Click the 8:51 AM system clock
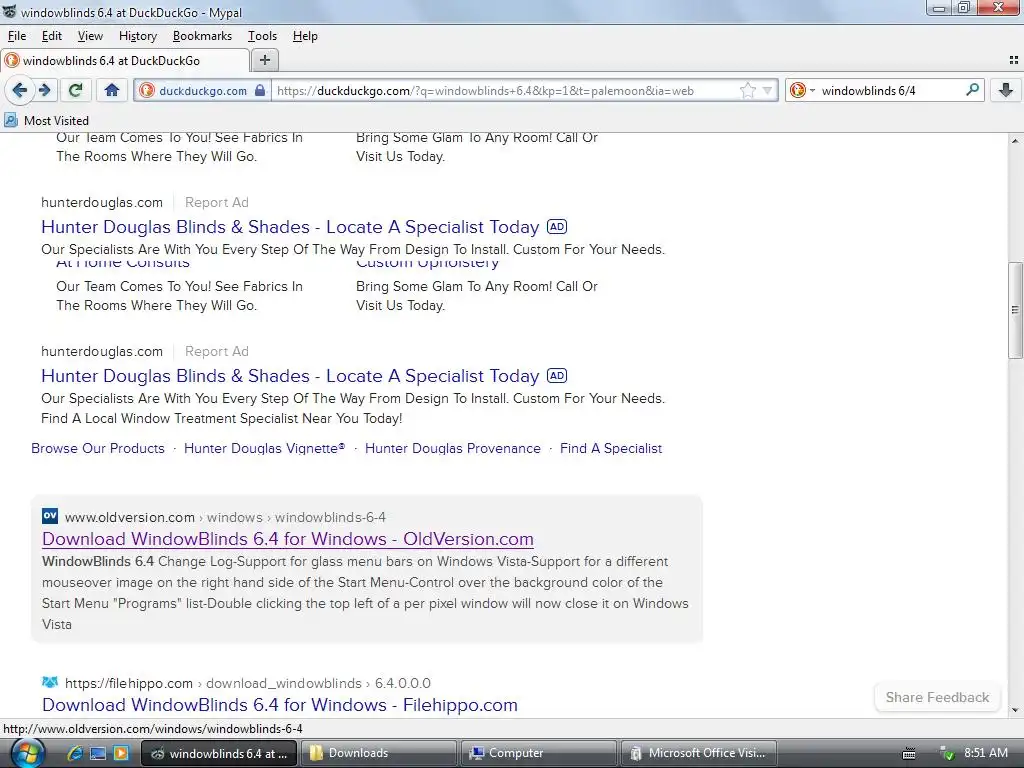 point(985,753)
